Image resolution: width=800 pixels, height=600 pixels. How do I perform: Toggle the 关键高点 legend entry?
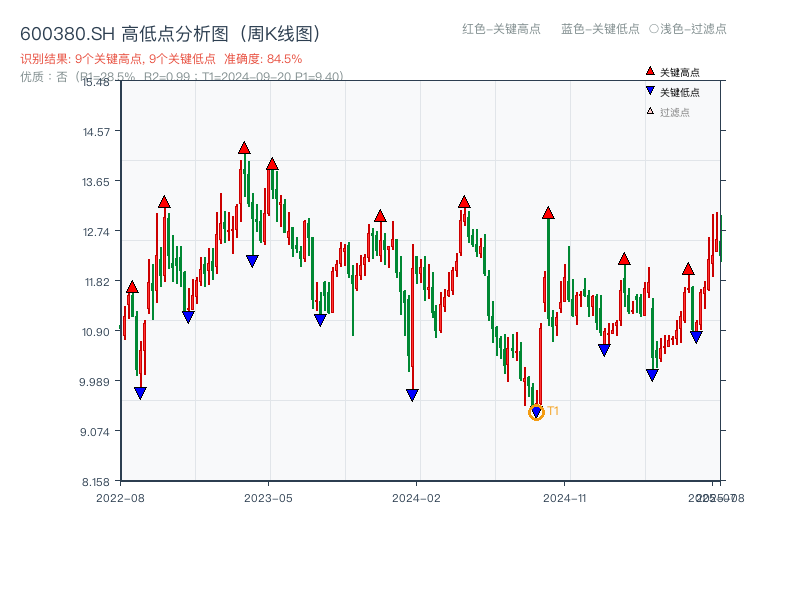tap(673, 72)
